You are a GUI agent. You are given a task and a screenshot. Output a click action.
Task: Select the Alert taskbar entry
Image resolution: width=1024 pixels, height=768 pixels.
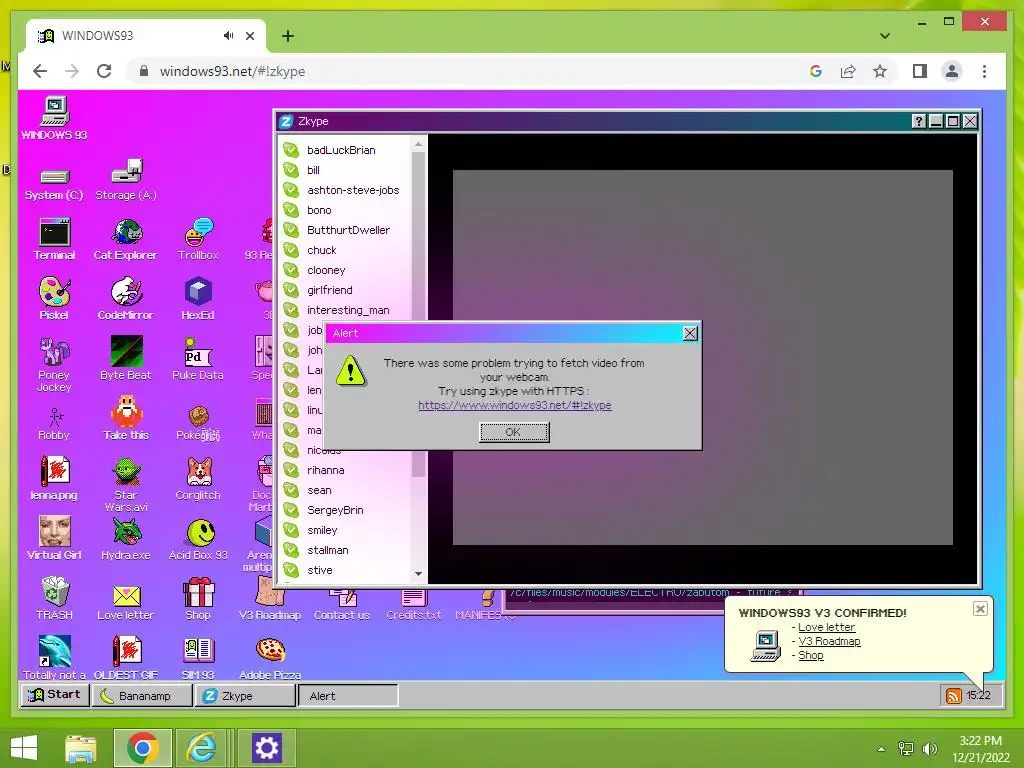[347, 696]
